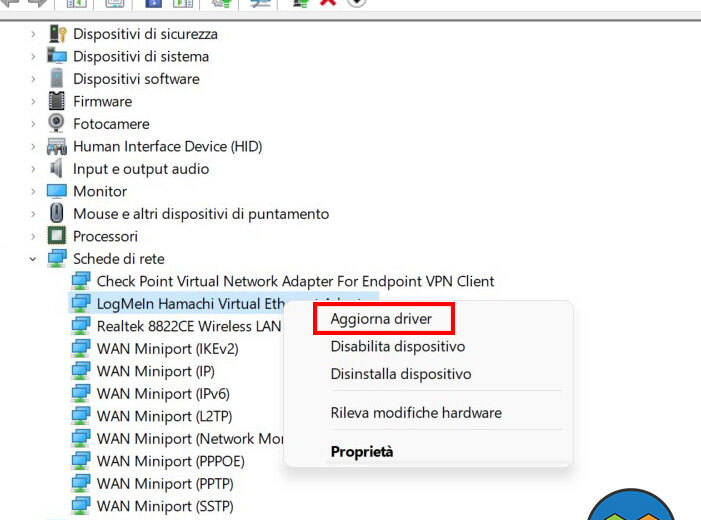Expand Human Interface Device (HID) node
Image resolution: width=701 pixels, height=520 pixels.
33,146
